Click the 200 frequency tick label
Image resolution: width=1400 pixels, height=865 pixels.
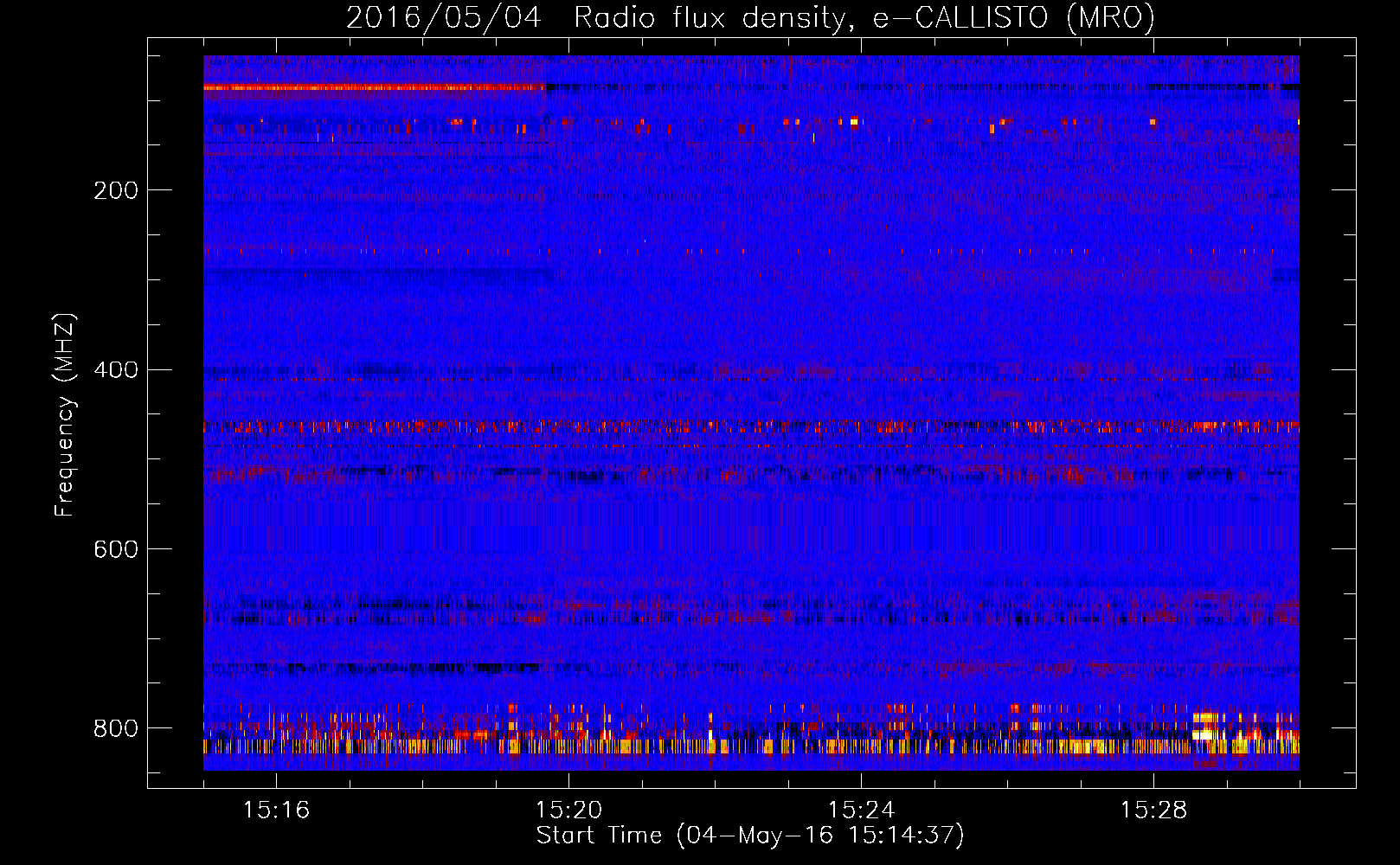(x=116, y=190)
